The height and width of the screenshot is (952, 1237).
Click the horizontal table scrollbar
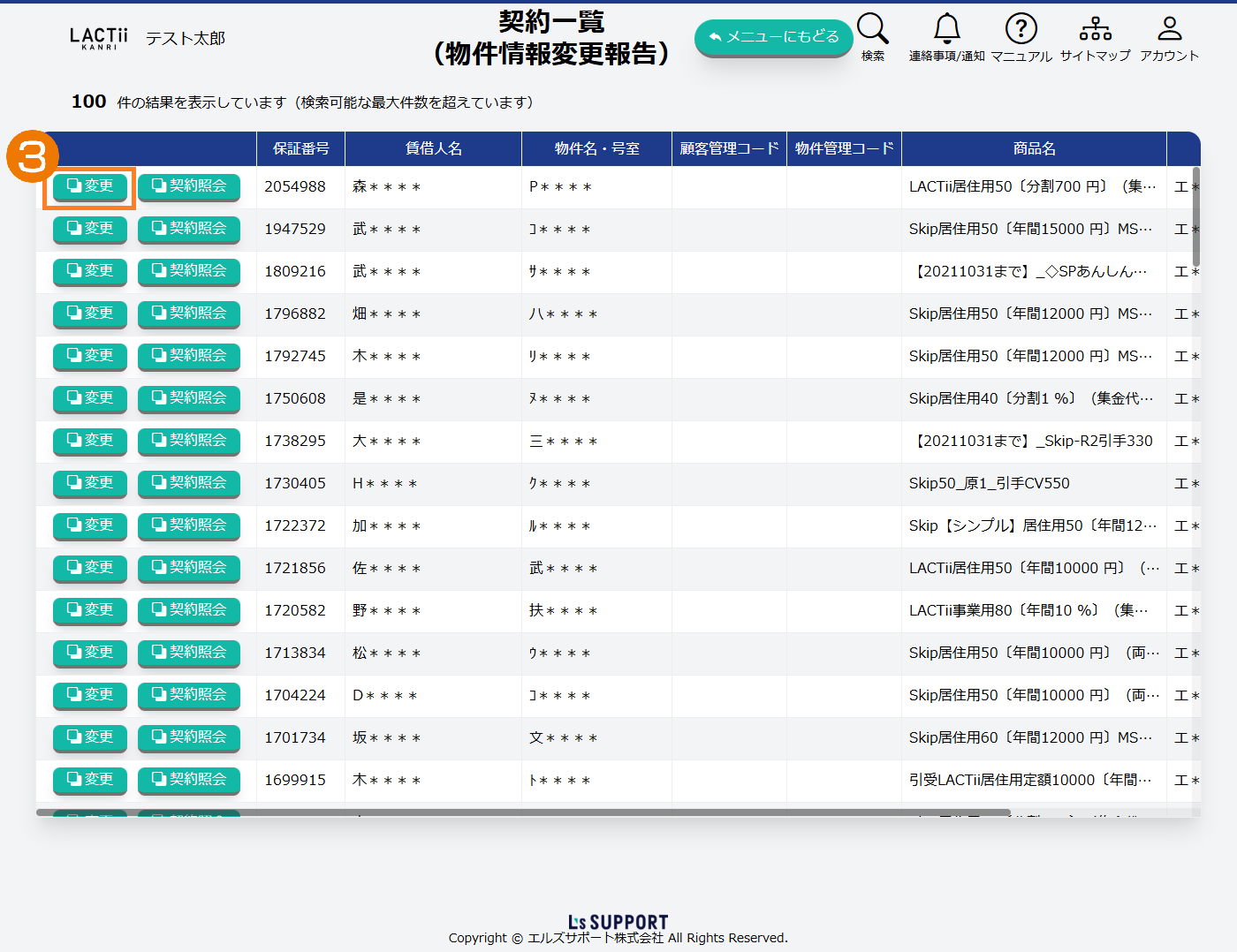coord(523,812)
